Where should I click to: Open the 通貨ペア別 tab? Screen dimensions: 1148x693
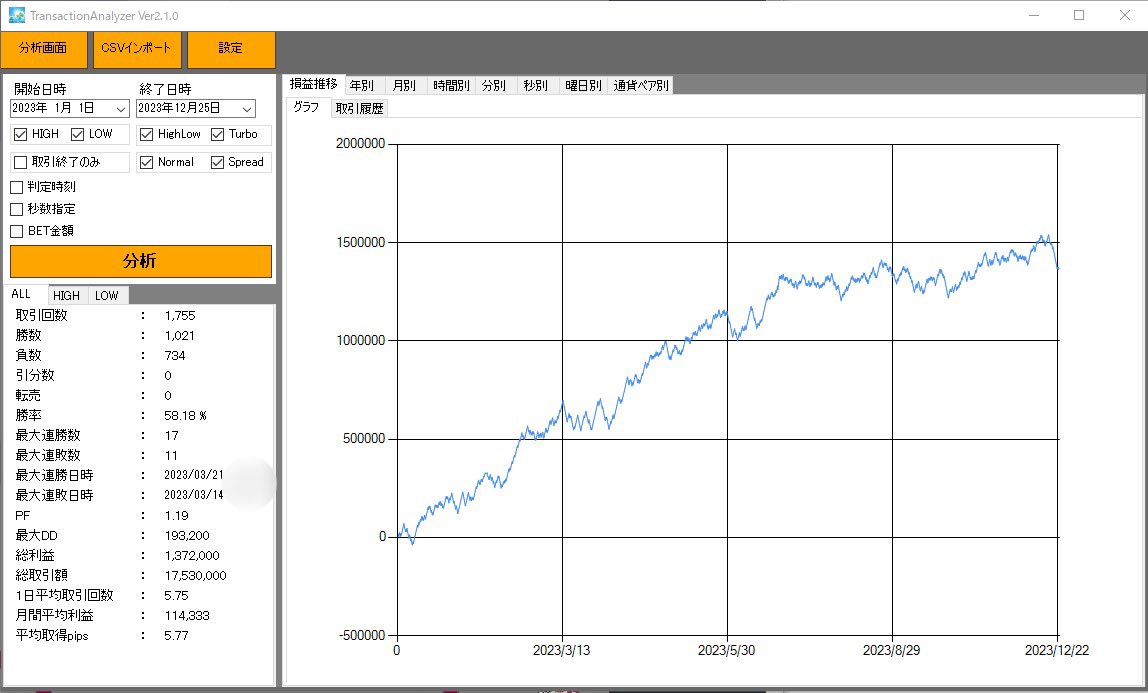[641, 86]
